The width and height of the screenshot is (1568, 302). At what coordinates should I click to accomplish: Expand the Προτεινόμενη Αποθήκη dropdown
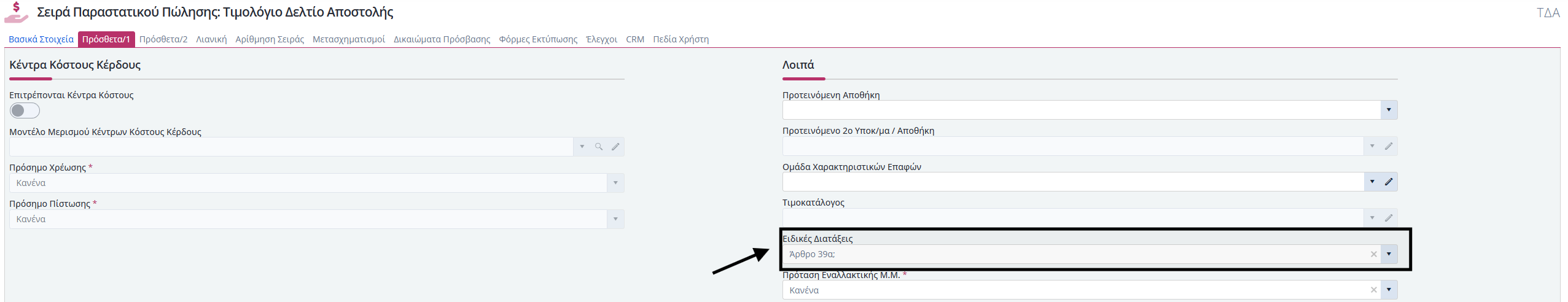(1389, 110)
